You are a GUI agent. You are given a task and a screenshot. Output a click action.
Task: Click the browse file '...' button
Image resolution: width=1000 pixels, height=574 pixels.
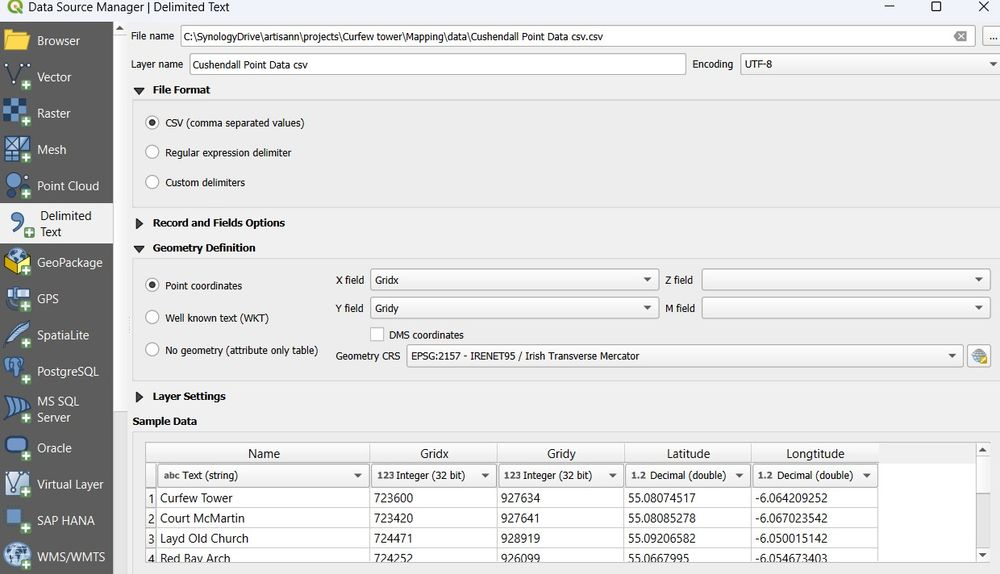pos(992,36)
